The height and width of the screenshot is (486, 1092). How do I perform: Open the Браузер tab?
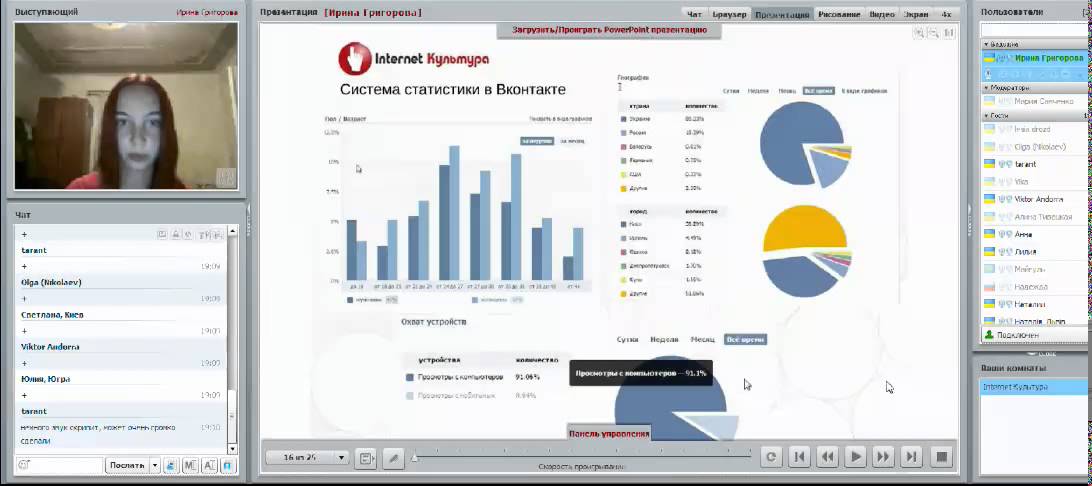click(729, 14)
